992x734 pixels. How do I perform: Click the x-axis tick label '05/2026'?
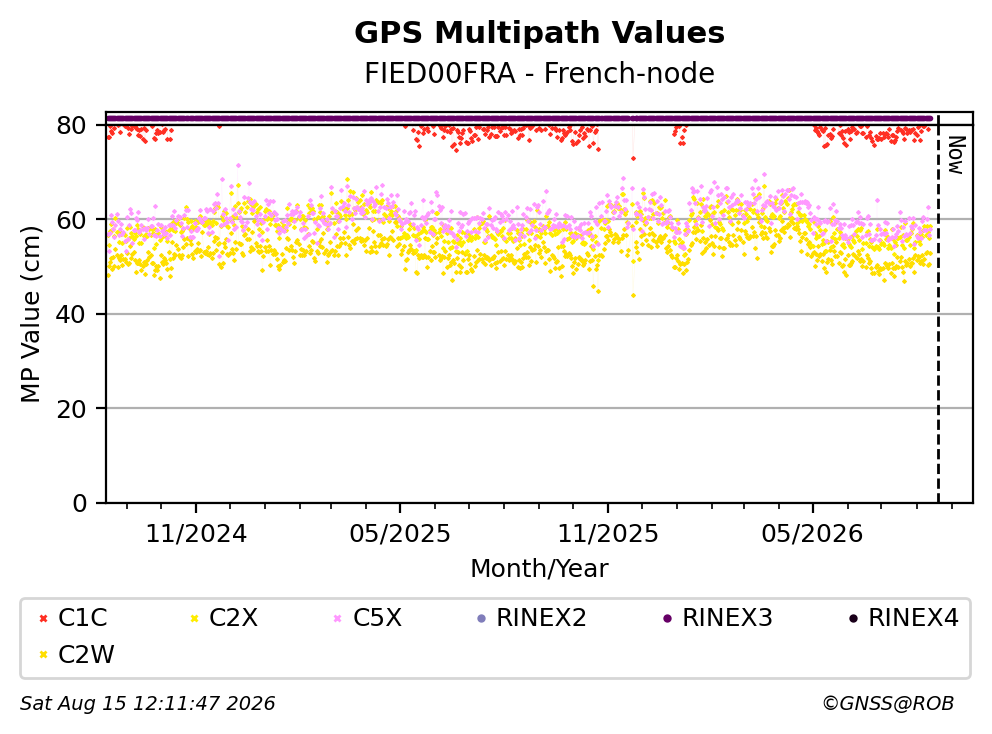point(812,534)
